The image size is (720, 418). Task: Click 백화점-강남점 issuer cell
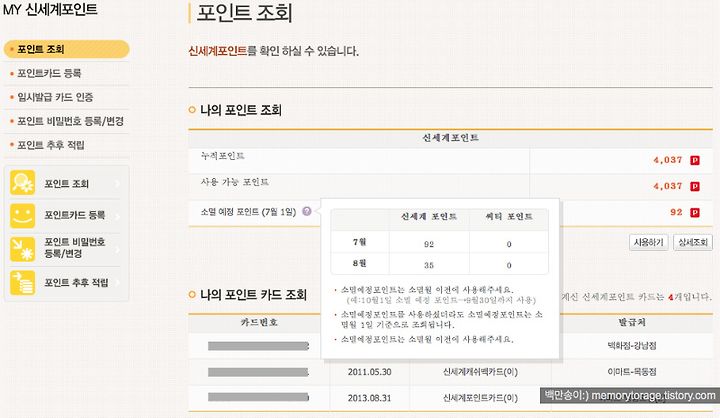(632, 345)
